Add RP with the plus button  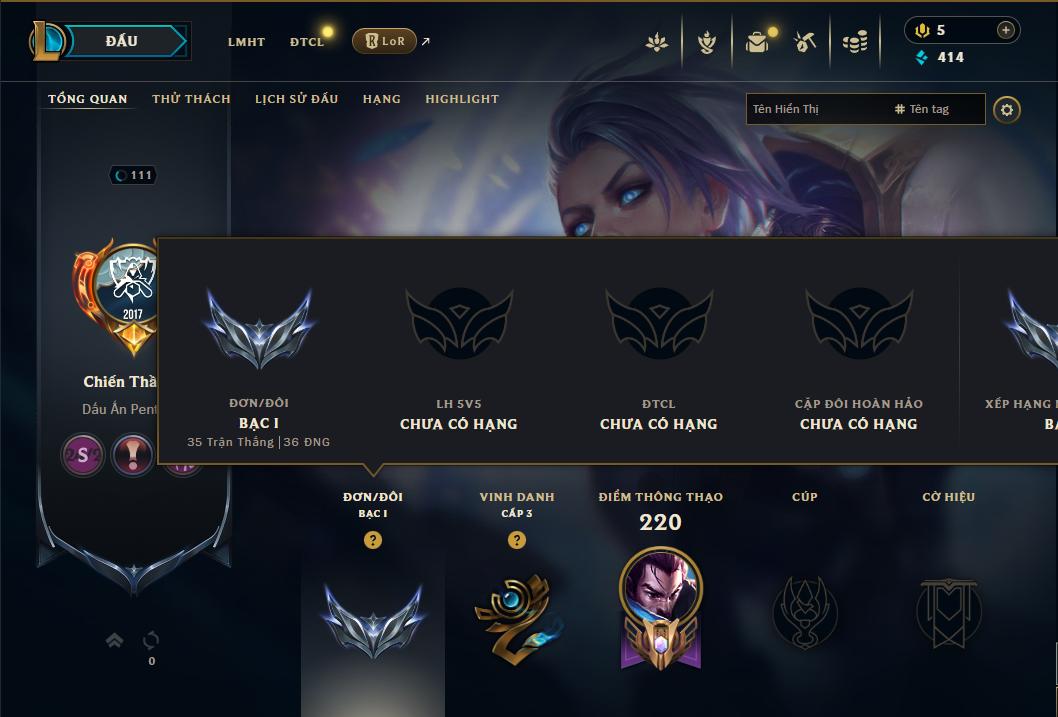click(x=1005, y=30)
